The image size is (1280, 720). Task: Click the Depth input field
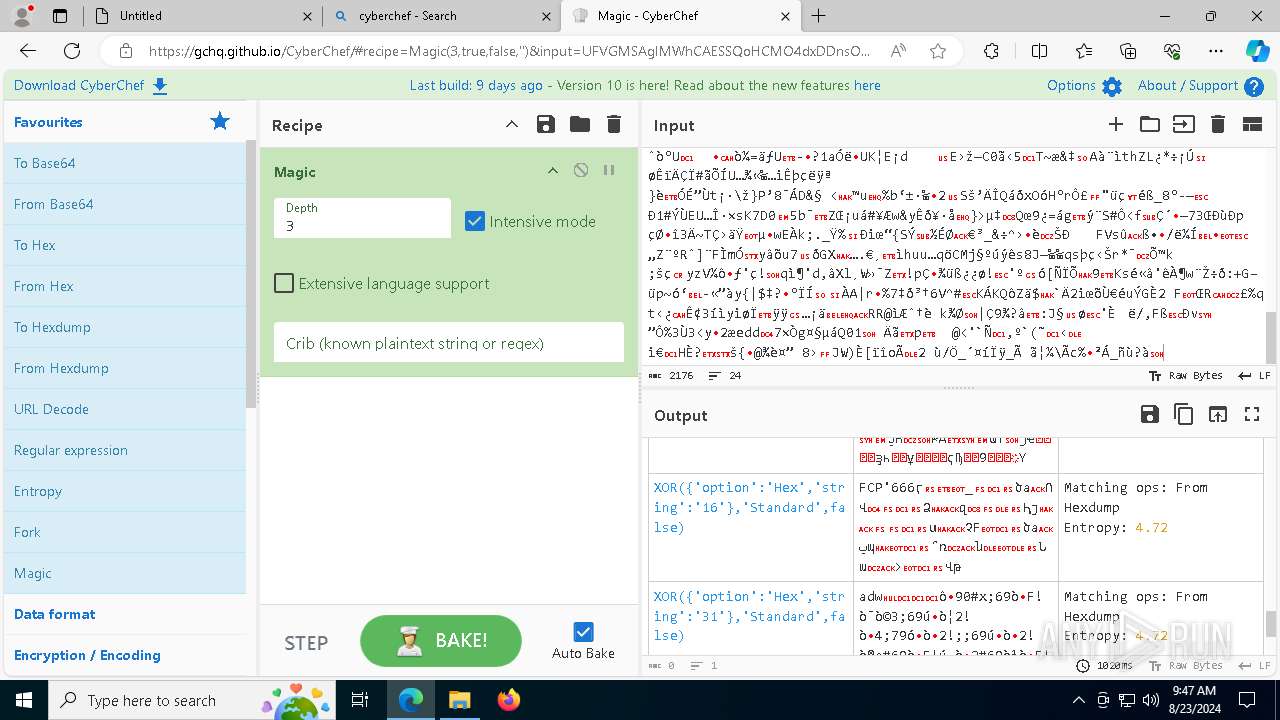[362, 218]
